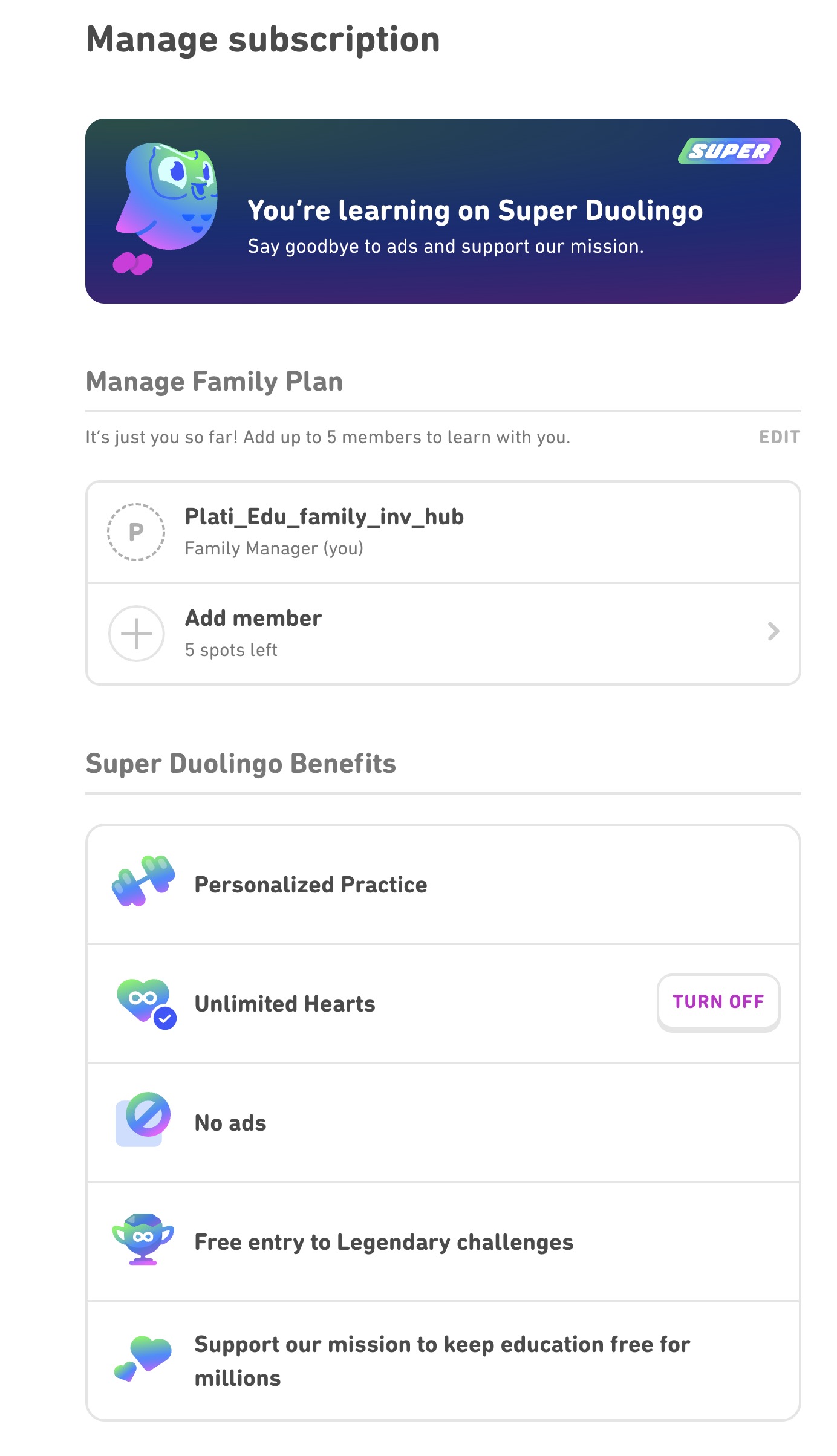Click the P avatar for Plati_Edu_family_inv_hub
The image size is (837, 1456).
tap(136, 532)
